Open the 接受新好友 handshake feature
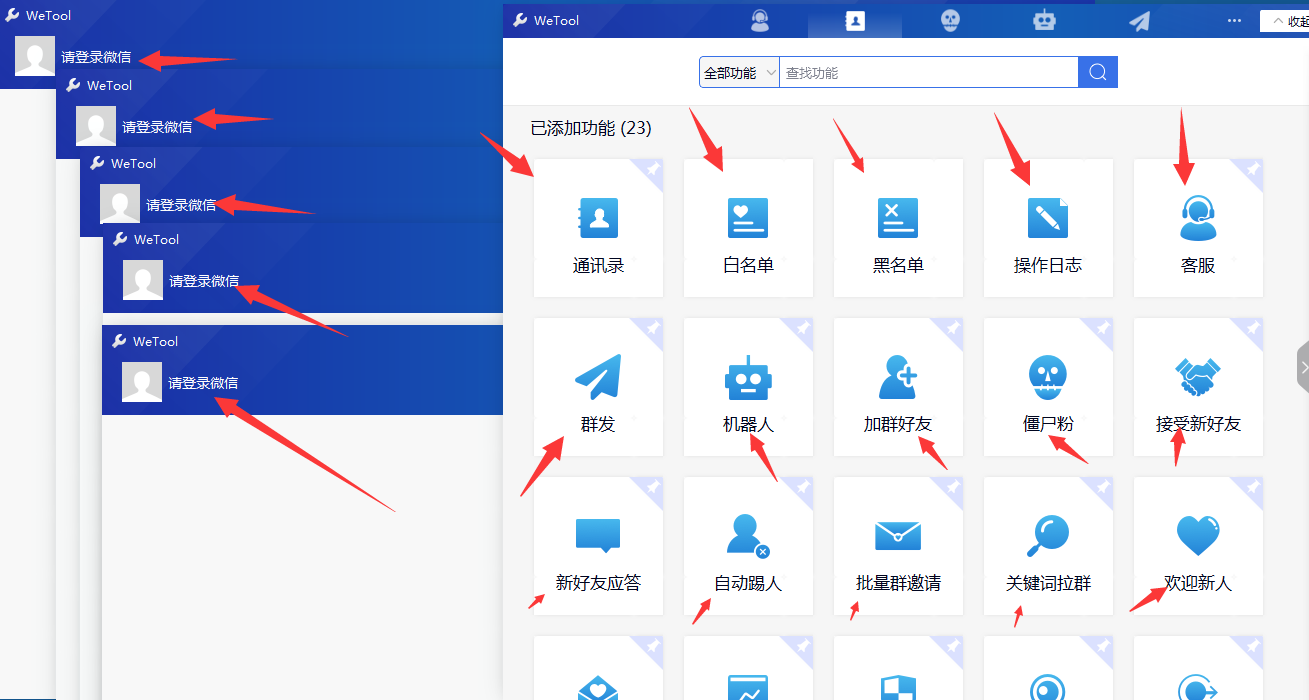The height and width of the screenshot is (700, 1309). coord(1198,388)
